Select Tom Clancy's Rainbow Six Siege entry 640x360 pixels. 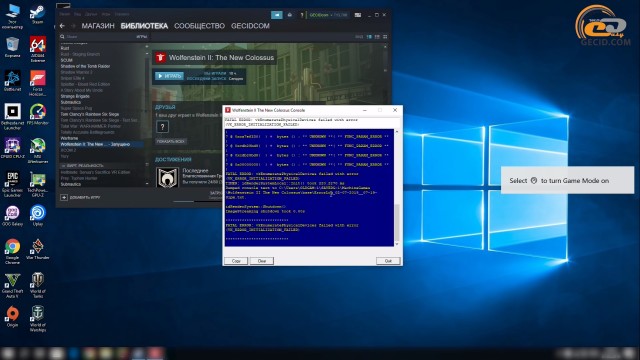pyautogui.click(x=90, y=114)
